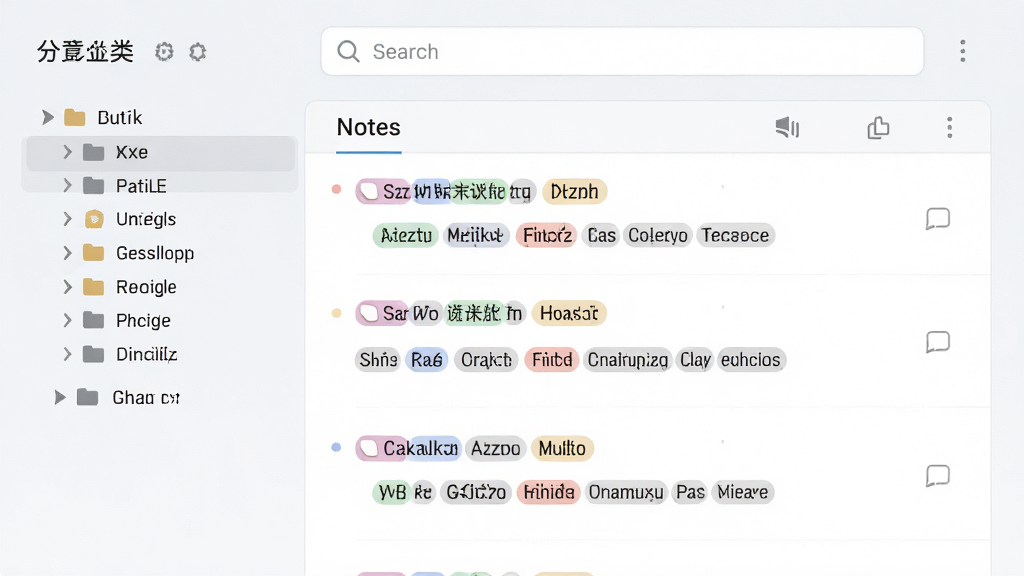1024x576 pixels.
Task: Open comment bubble for the Hoasat note
Action: (938, 342)
